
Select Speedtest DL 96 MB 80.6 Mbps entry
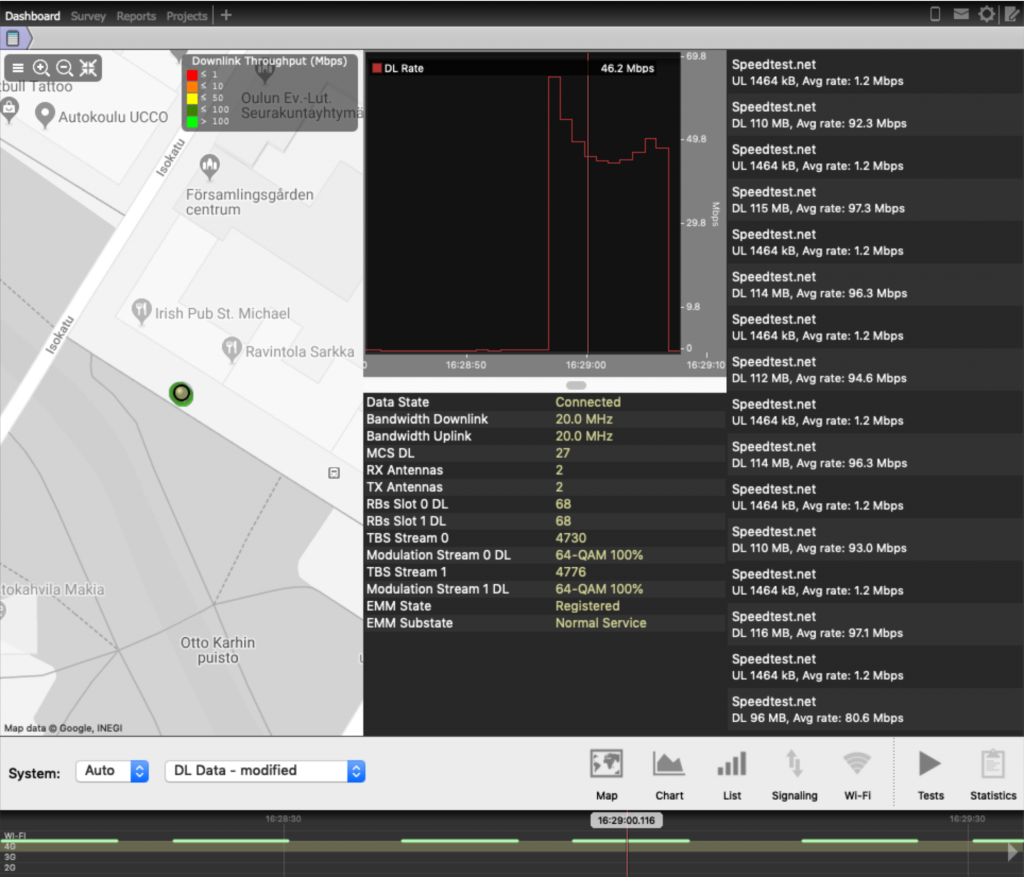tap(875, 709)
